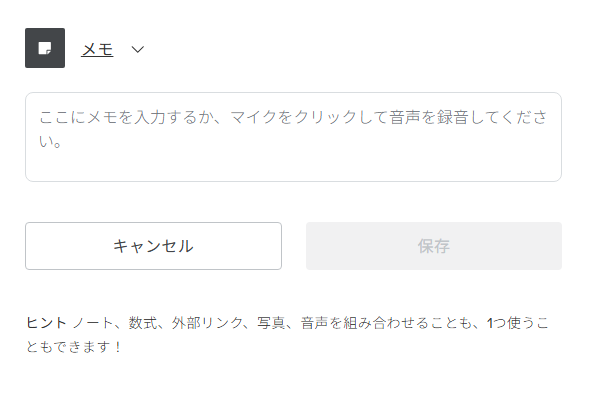591x393 pixels.
Task: Click the empty area inside the memo field
Action: coord(293,164)
